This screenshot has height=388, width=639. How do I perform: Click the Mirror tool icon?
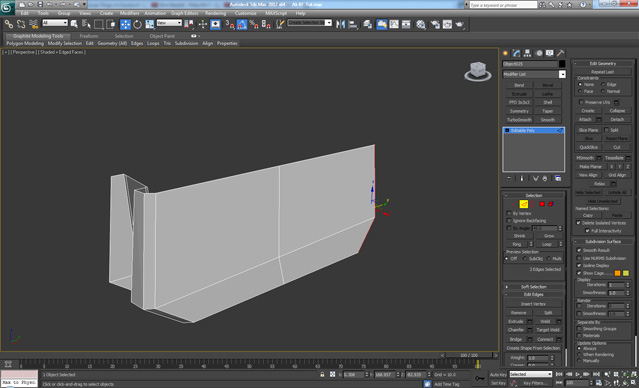click(x=340, y=24)
